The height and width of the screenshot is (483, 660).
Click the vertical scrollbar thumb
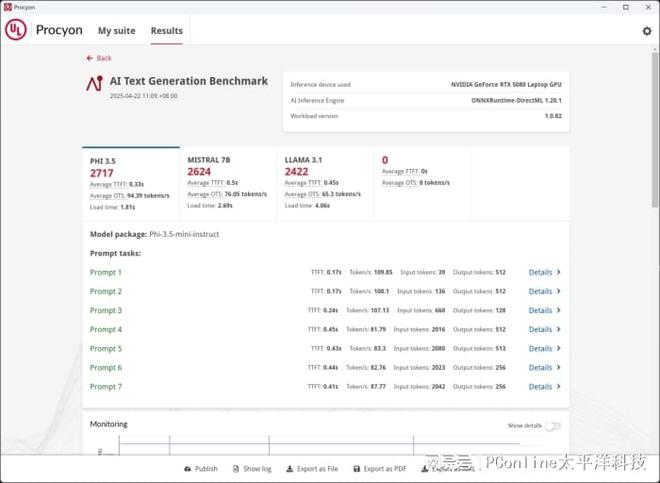pyautogui.click(x=655, y=129)
